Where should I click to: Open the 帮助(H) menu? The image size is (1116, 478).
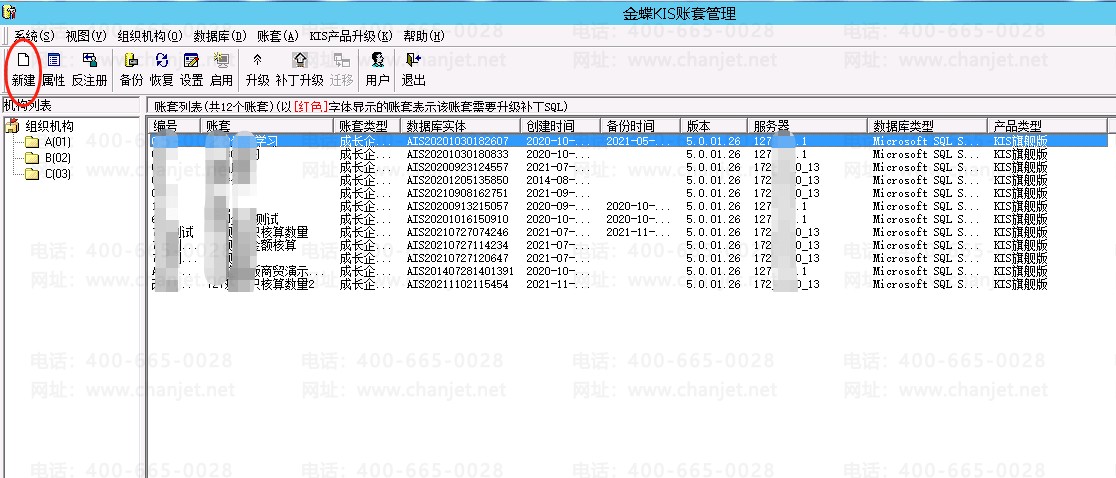pos(423,36)
